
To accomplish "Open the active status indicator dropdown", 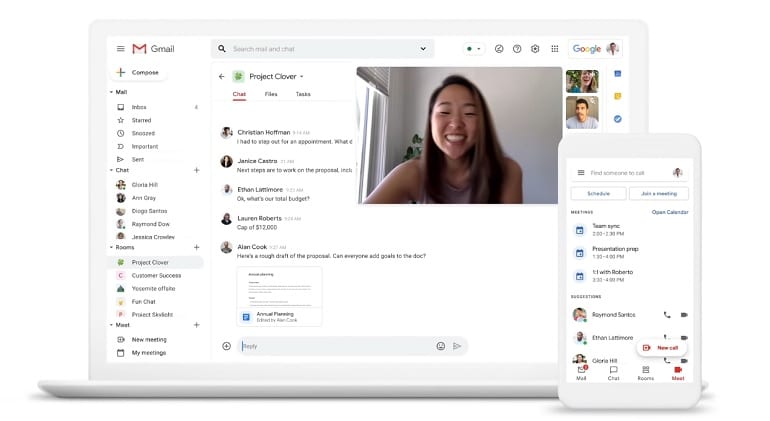I will click(472, 49).
